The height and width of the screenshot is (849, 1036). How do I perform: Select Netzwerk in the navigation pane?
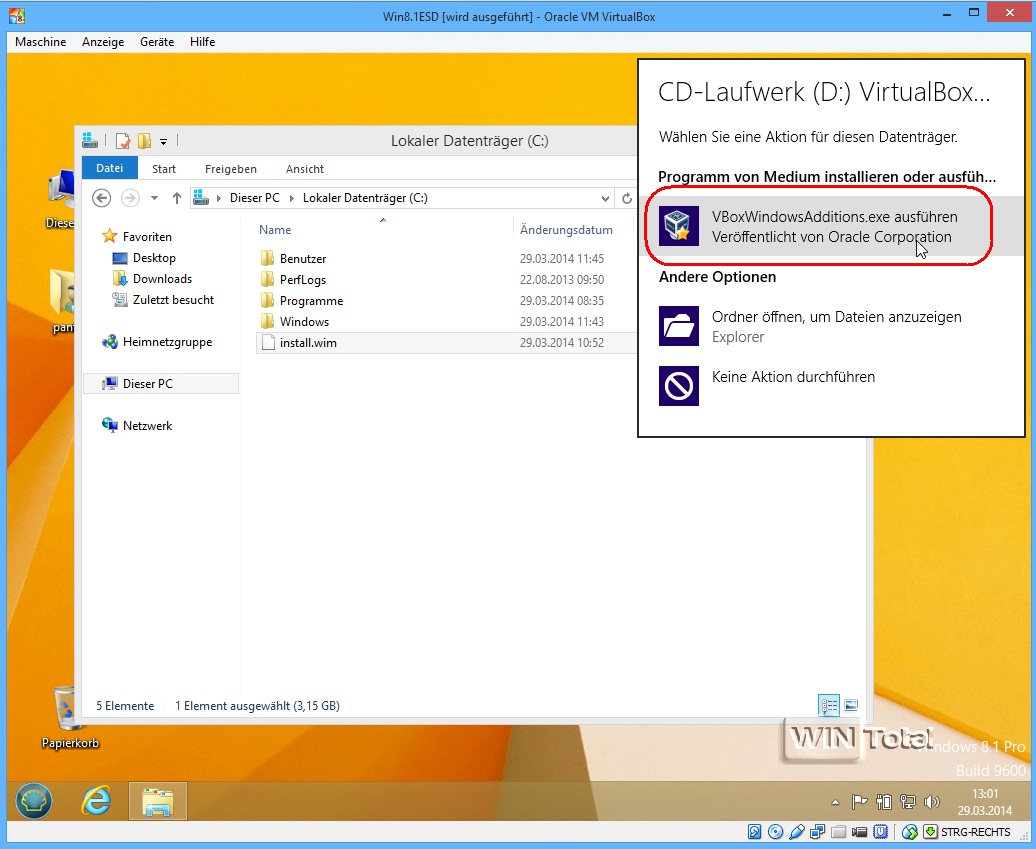coord(137,425)
